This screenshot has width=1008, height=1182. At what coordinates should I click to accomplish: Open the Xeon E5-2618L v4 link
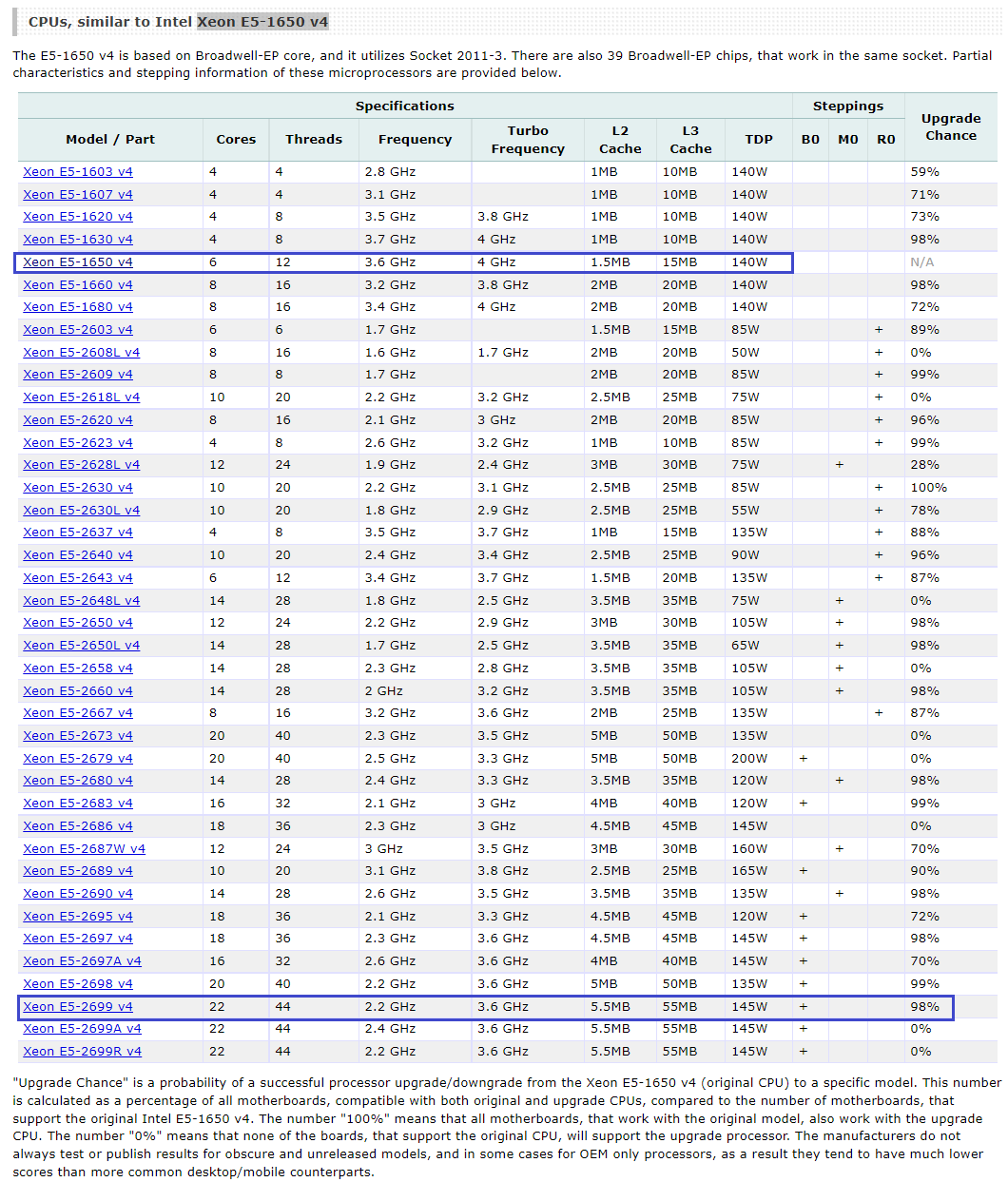click(x=81, y=397)
